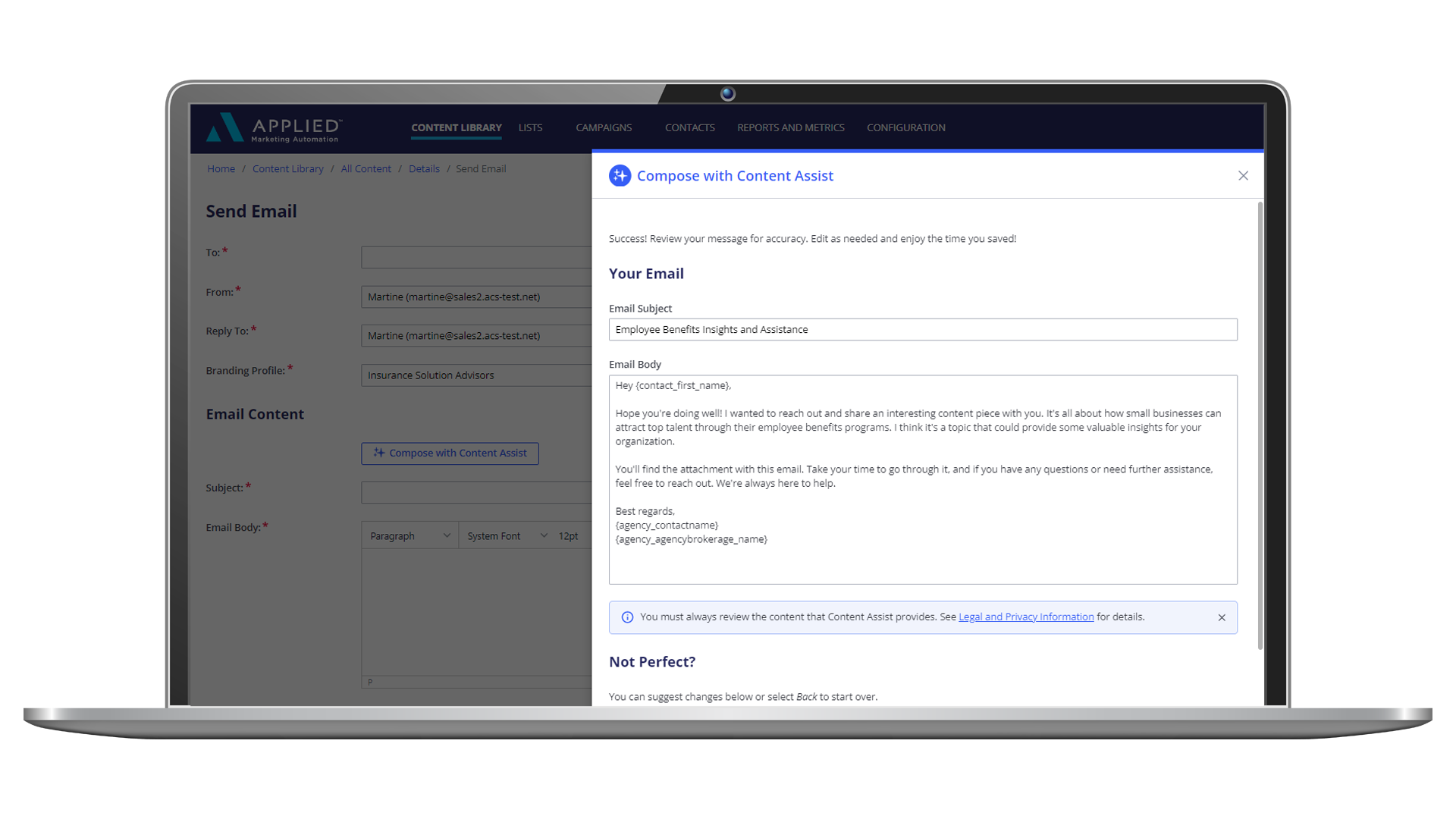Open the Paragraph style dropdown

pos(410,536)
